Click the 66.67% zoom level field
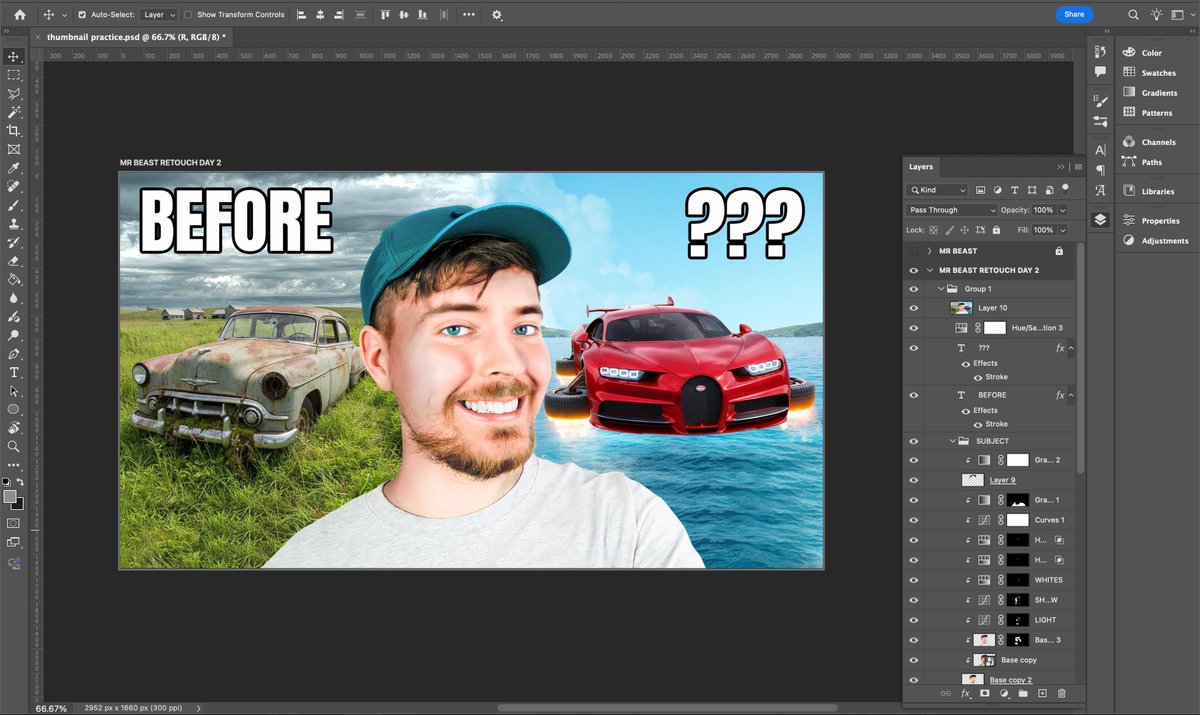The image size is (1200, 715). (x=52, y=708)
